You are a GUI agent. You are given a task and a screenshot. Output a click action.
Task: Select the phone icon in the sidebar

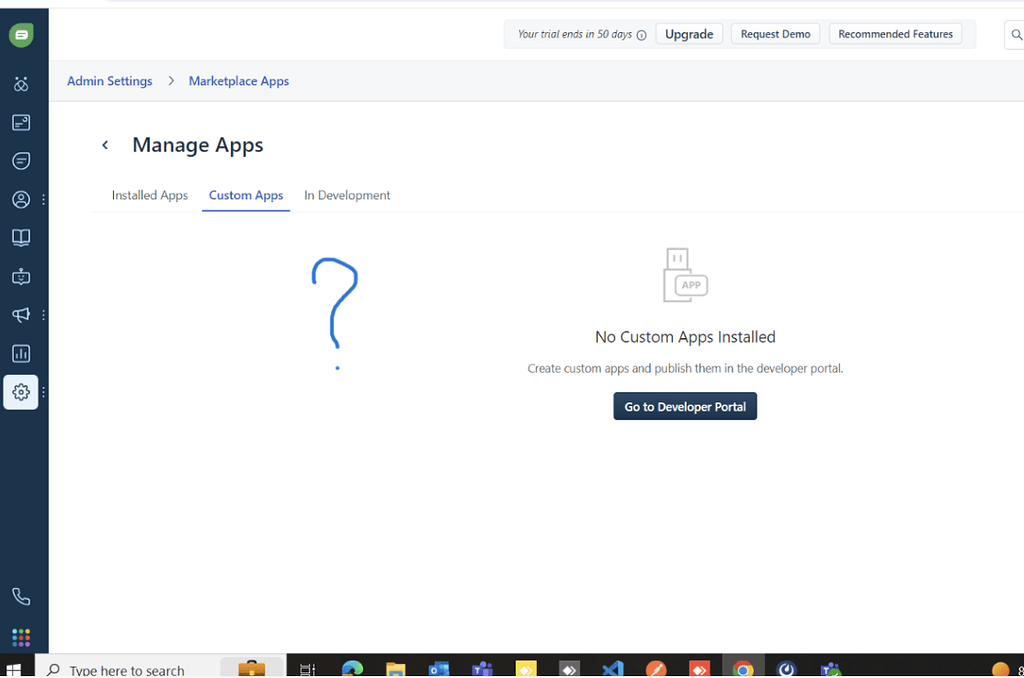click(x=21, y=596)
